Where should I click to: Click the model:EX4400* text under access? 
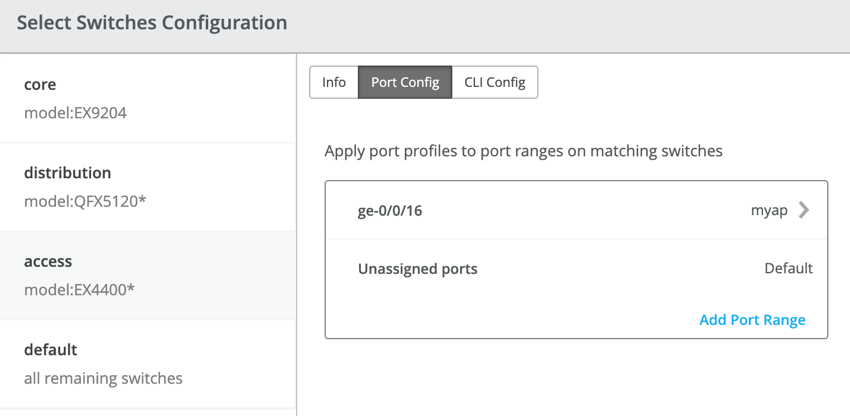pyautogui.click(x=79, y=289)
